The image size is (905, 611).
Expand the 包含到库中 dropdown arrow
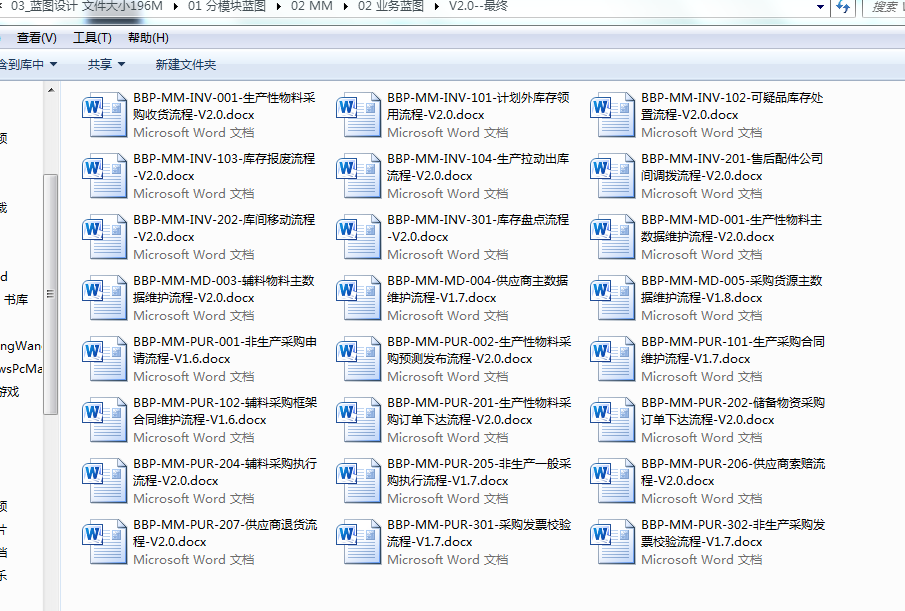click(53, 65)
